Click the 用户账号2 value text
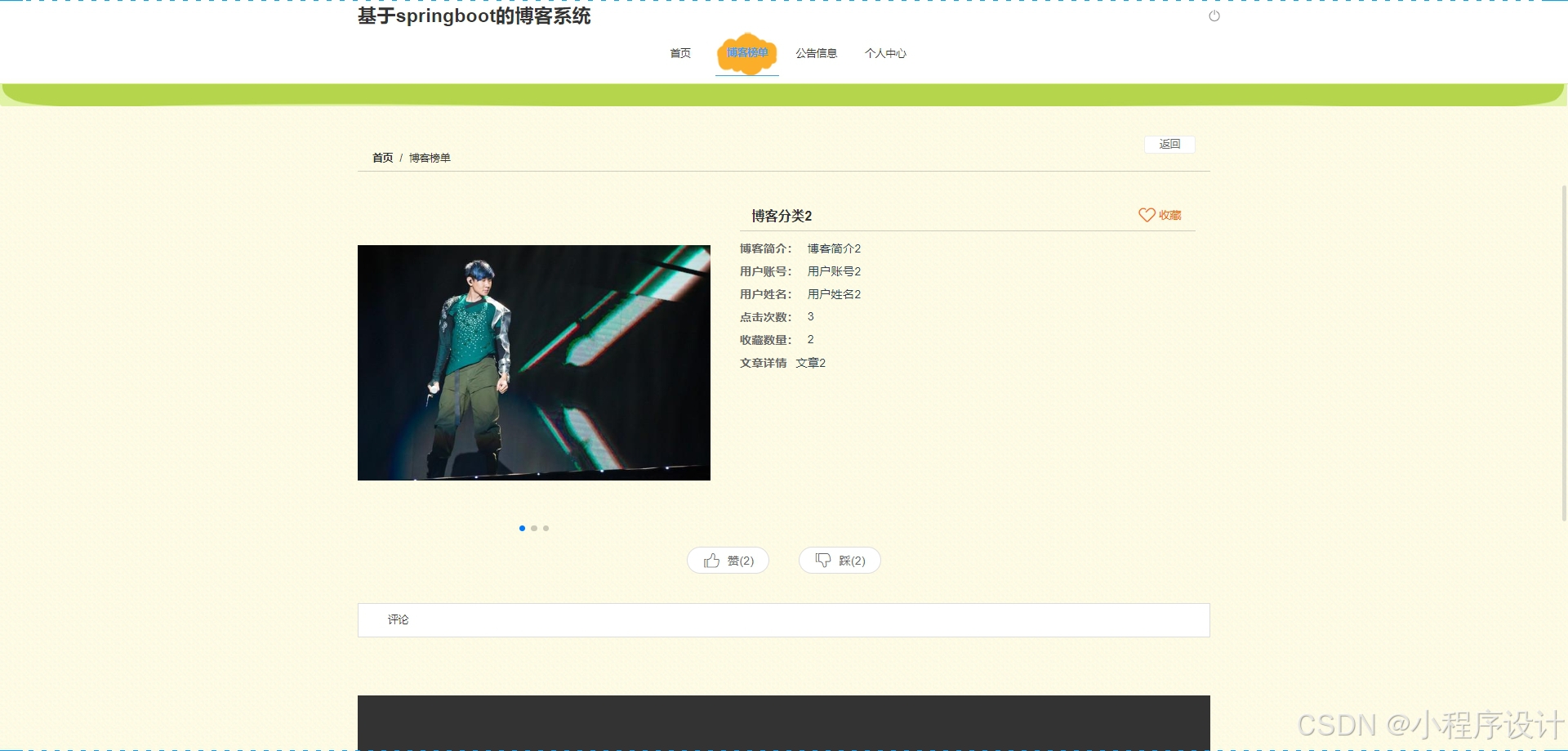The height and width of the screenshot is (751, 1568). 834,271
